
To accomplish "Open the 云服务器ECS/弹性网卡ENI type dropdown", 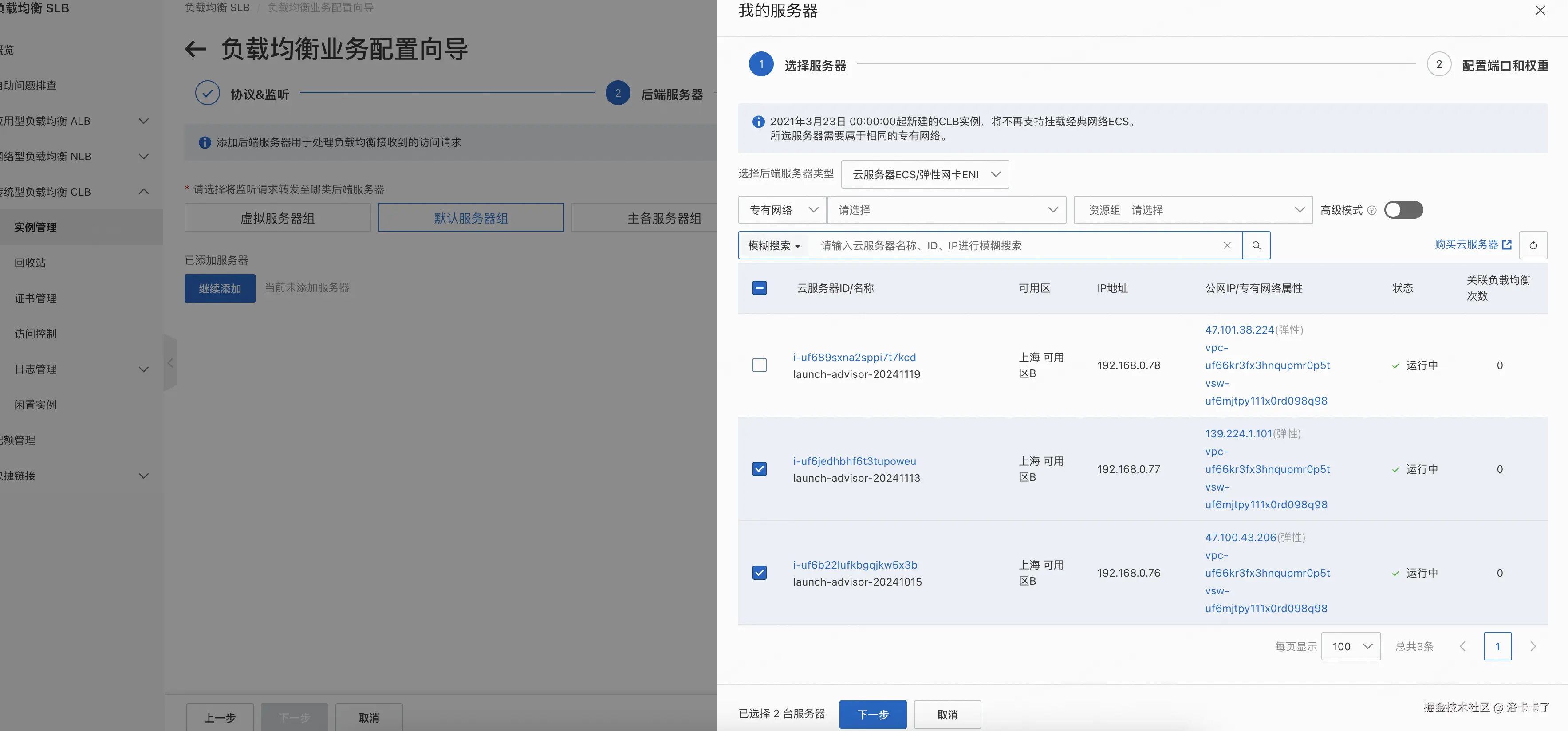I will click(925, 175).
